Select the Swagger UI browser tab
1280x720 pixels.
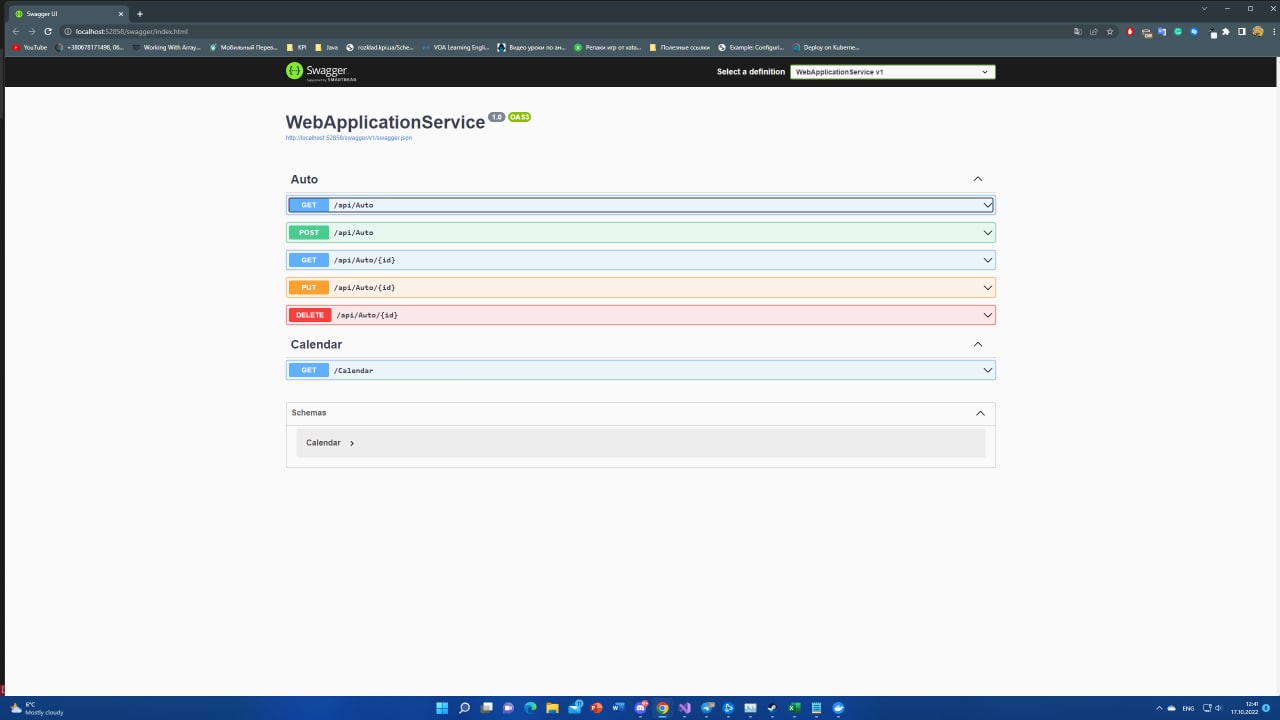(60, 13)
